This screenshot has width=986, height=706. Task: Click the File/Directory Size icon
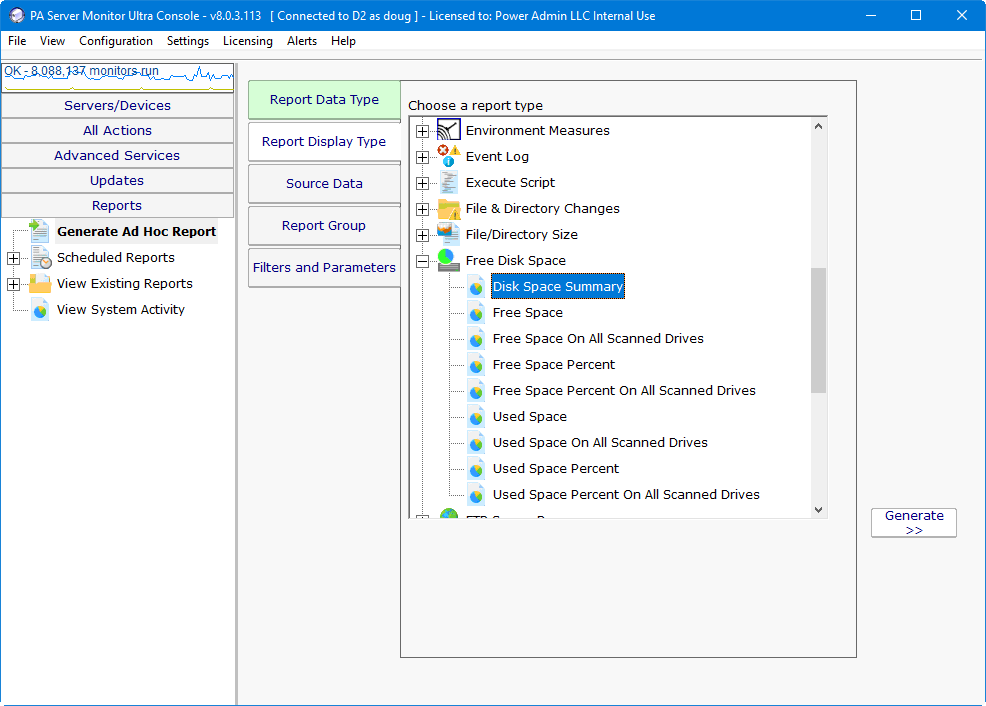(448, 234)
